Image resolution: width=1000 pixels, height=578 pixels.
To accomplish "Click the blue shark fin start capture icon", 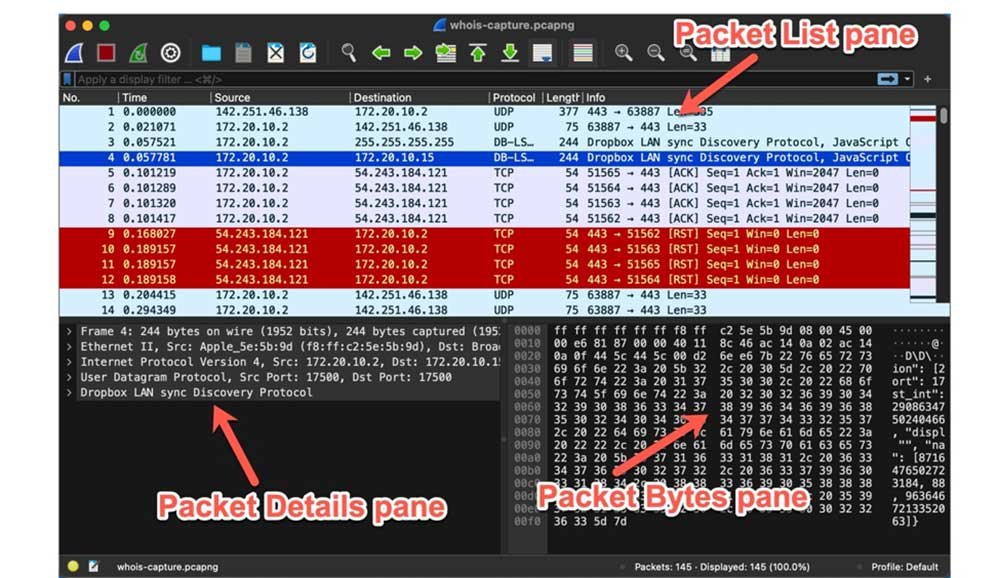I will click(75, 53).
